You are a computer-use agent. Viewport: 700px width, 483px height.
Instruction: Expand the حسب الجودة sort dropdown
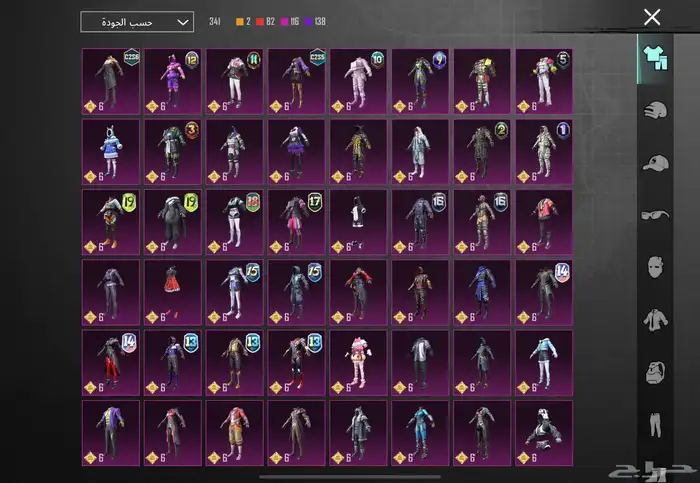pos(136,21)
